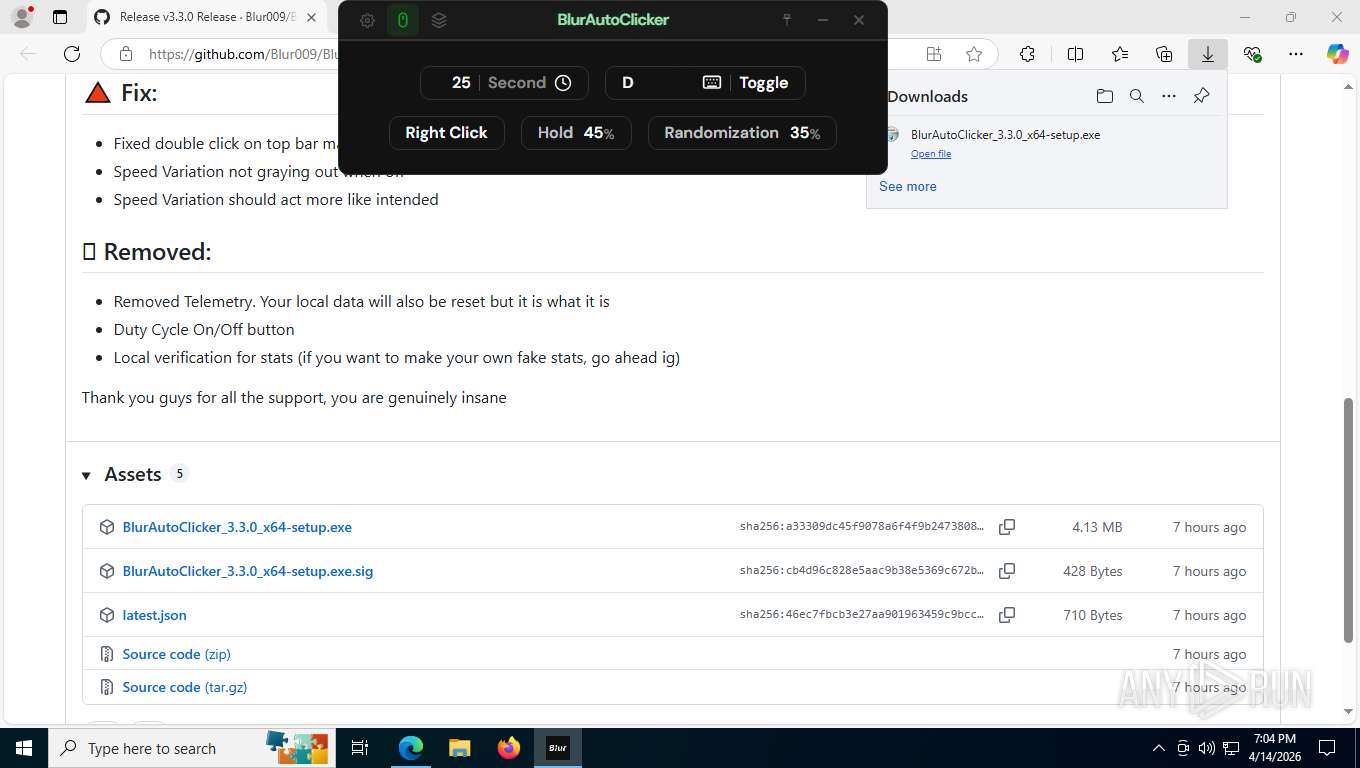Open BlurAutoClicker settings gear icon
The height and width of the screenshot is (768, 1360).
point(367,20)
